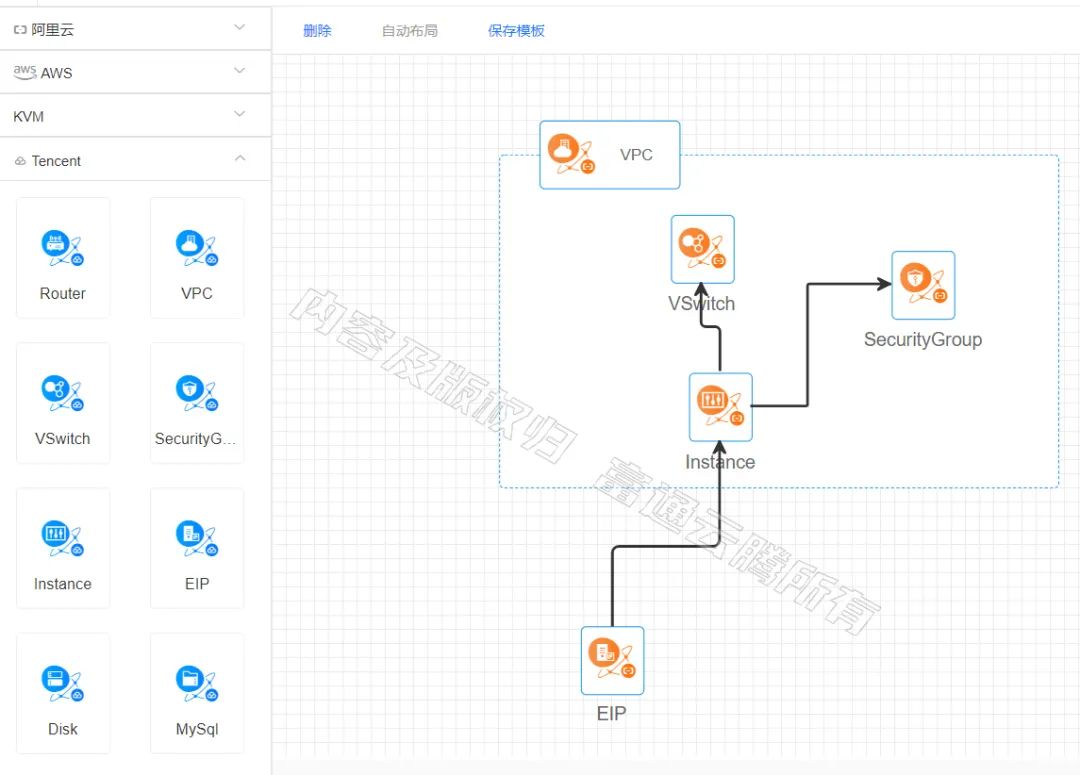Click the Router label in palette
The height and width of the screenshot is (775, 1080).
tap(63, 293)
